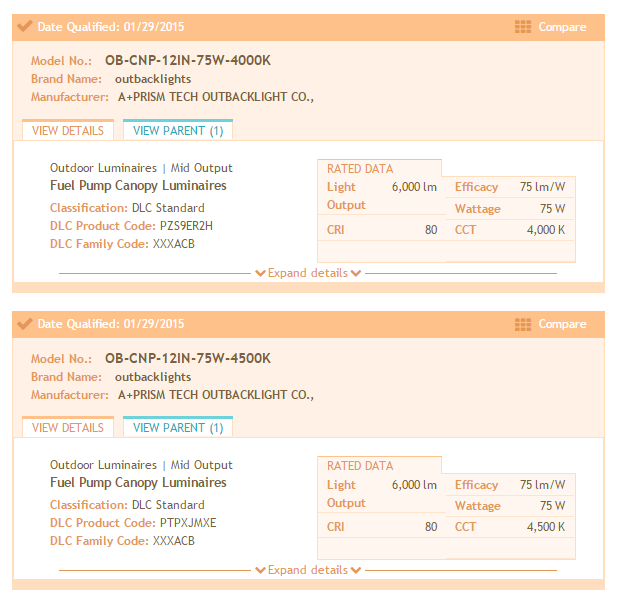Image resolution: width=623 pixels, height=599 pixels.
Task: Select model number OB-CNP-12IN-75W-4500K title
Action: click(188, 358)
